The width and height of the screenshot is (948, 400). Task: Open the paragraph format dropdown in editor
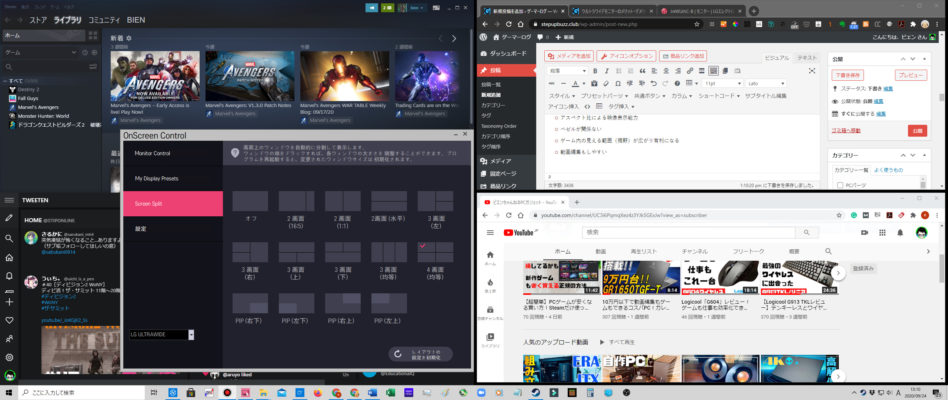coord(567,71)
